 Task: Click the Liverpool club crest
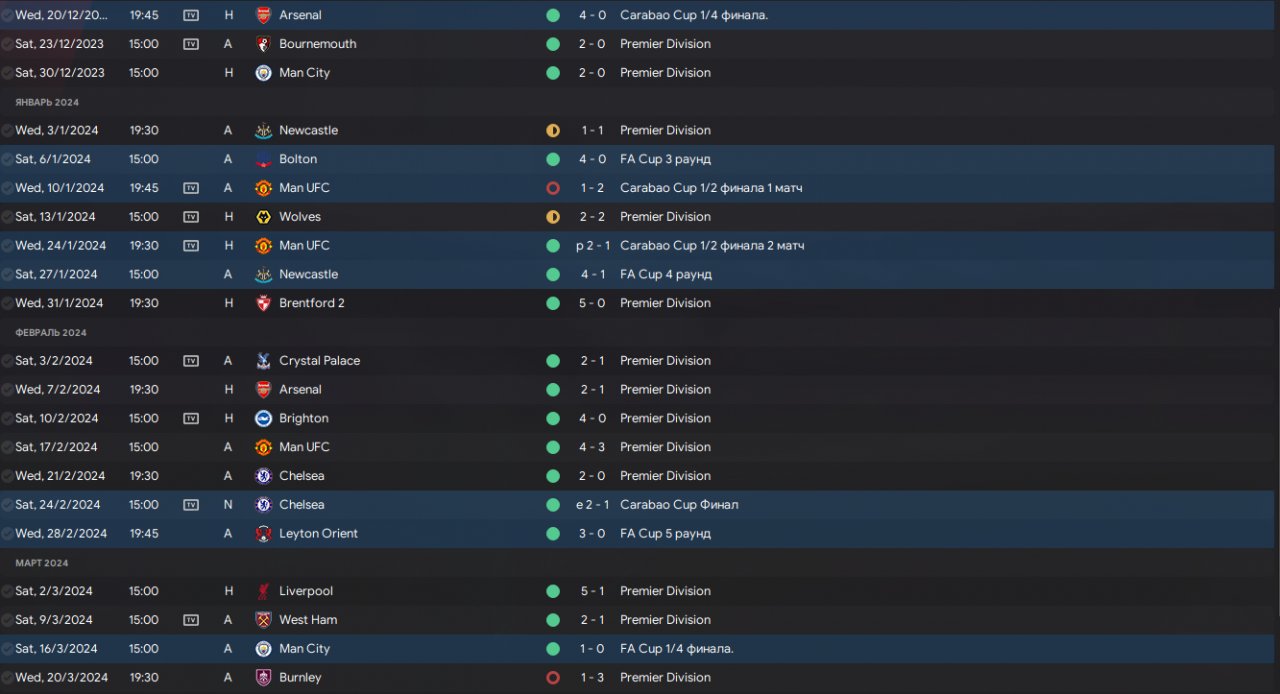pyautogui.click(x=263, y=591)
